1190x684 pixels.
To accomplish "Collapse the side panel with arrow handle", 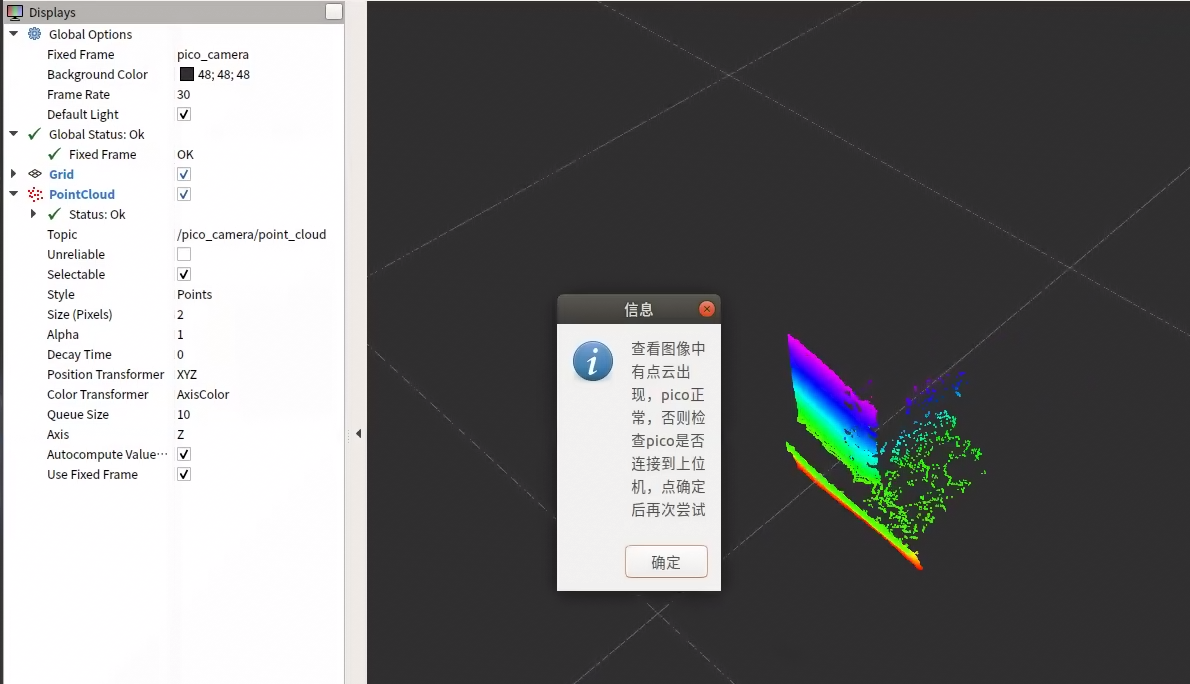I will (358, 434).
